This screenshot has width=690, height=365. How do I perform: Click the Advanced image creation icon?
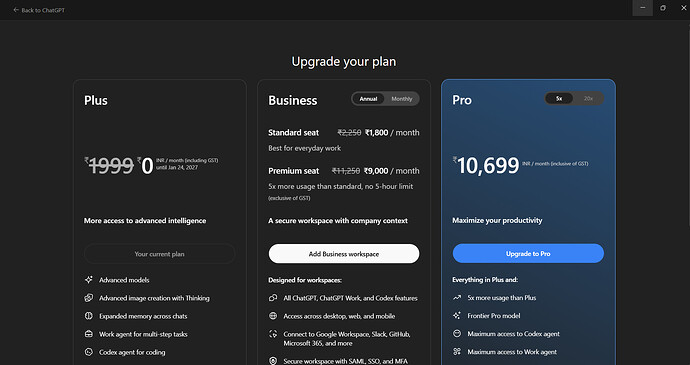tap(89, 298)
